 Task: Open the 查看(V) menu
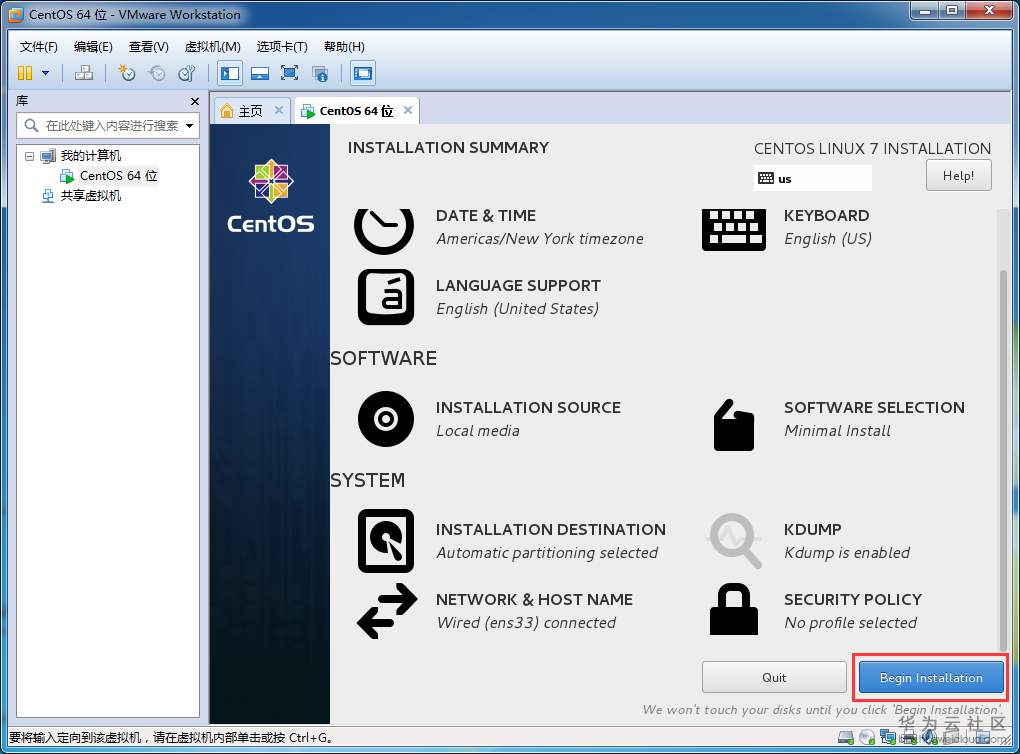148,47
